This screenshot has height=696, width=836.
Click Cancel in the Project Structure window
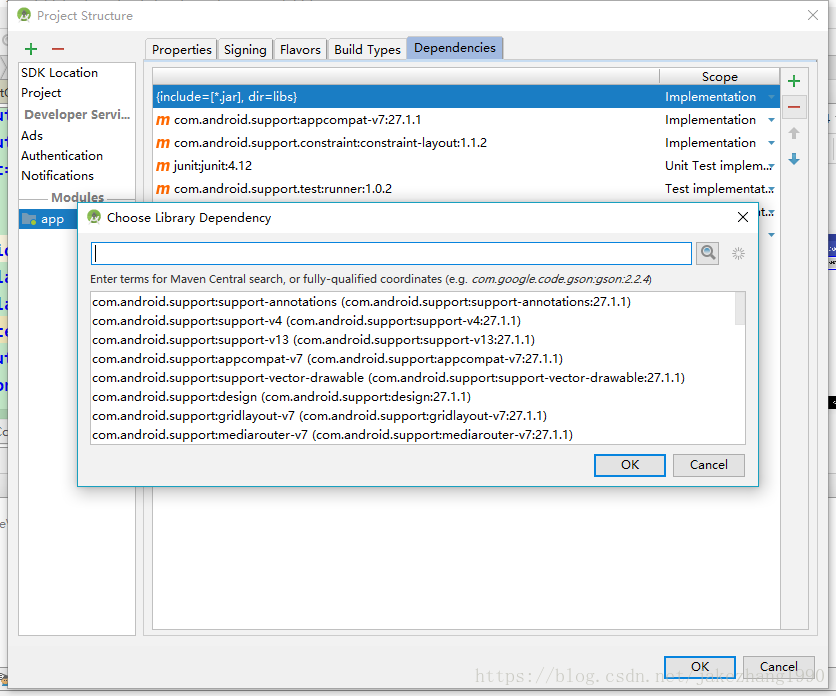(x=778, y=667)
